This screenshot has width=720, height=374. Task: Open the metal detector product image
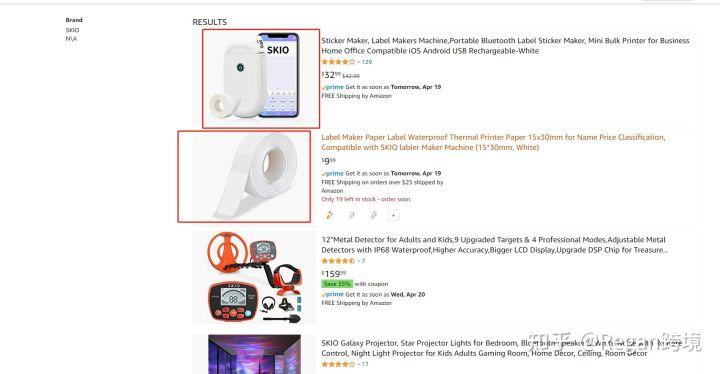tap(254, 277)
